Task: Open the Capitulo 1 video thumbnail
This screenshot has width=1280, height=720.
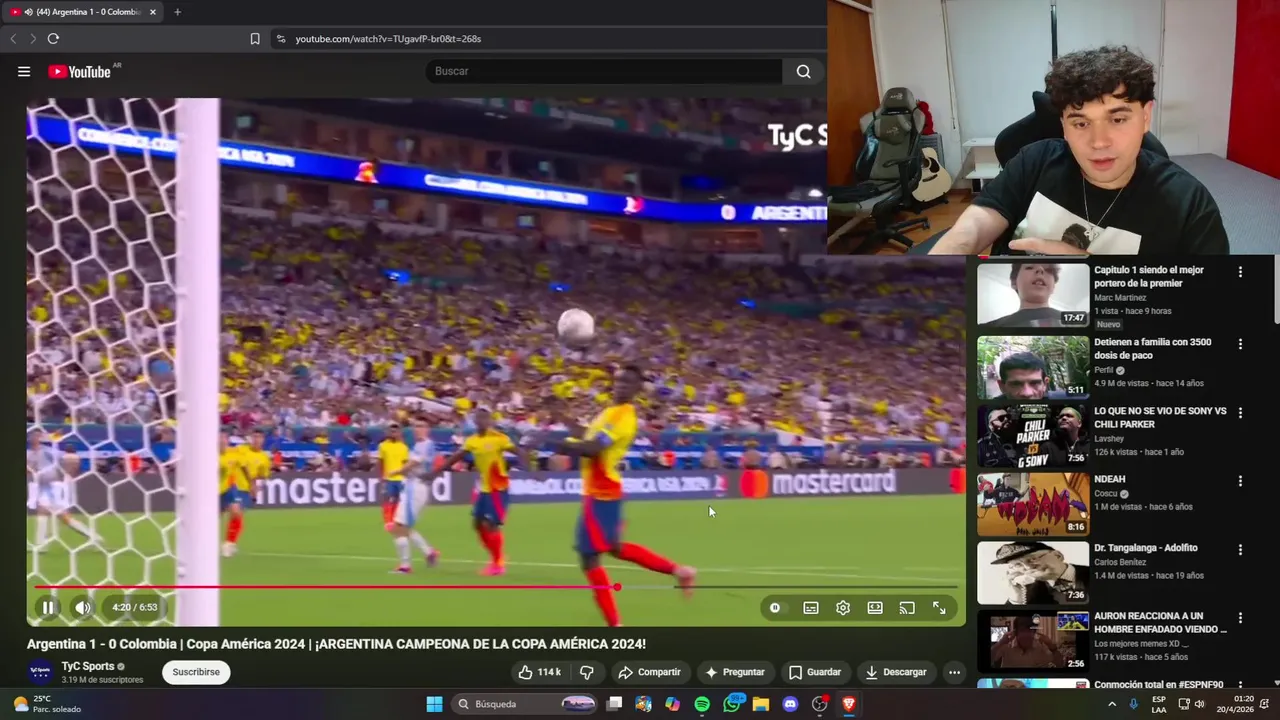Action: [x=1033, y=294]
